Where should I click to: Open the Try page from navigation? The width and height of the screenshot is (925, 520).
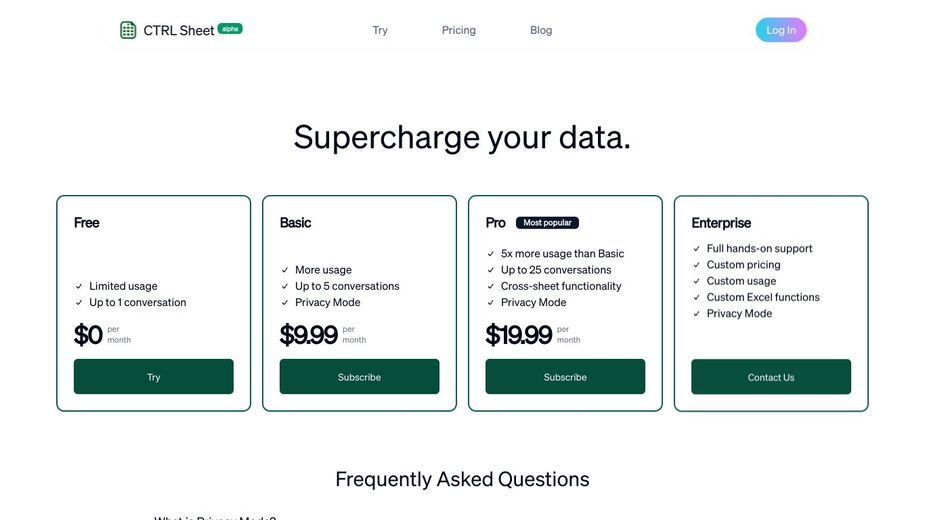380,30
